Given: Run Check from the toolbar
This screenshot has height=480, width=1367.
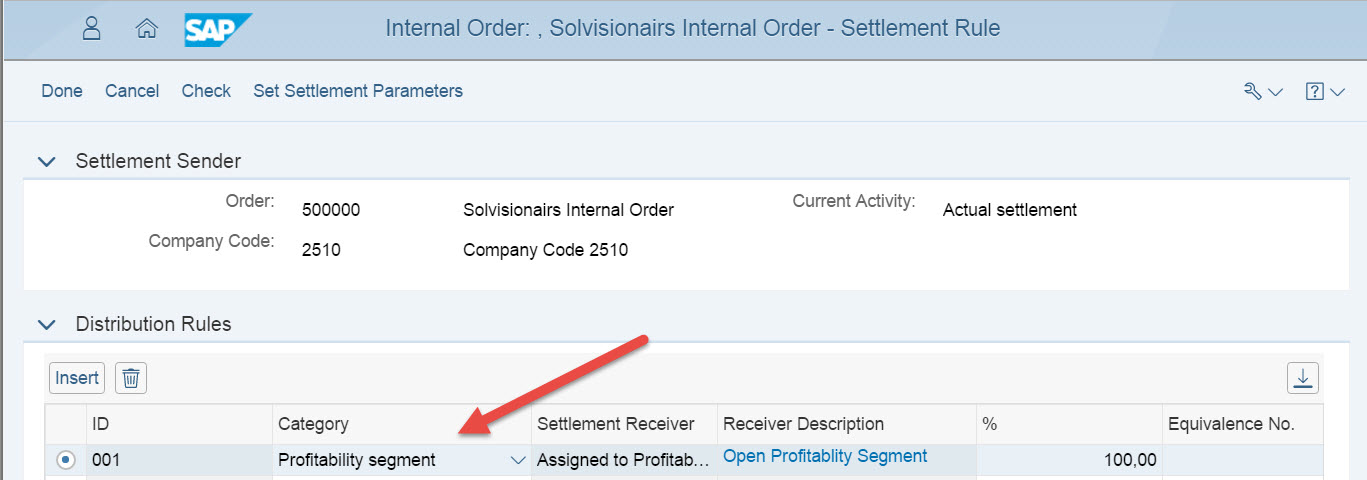Looking at the screenshot, I should (206, 91).
